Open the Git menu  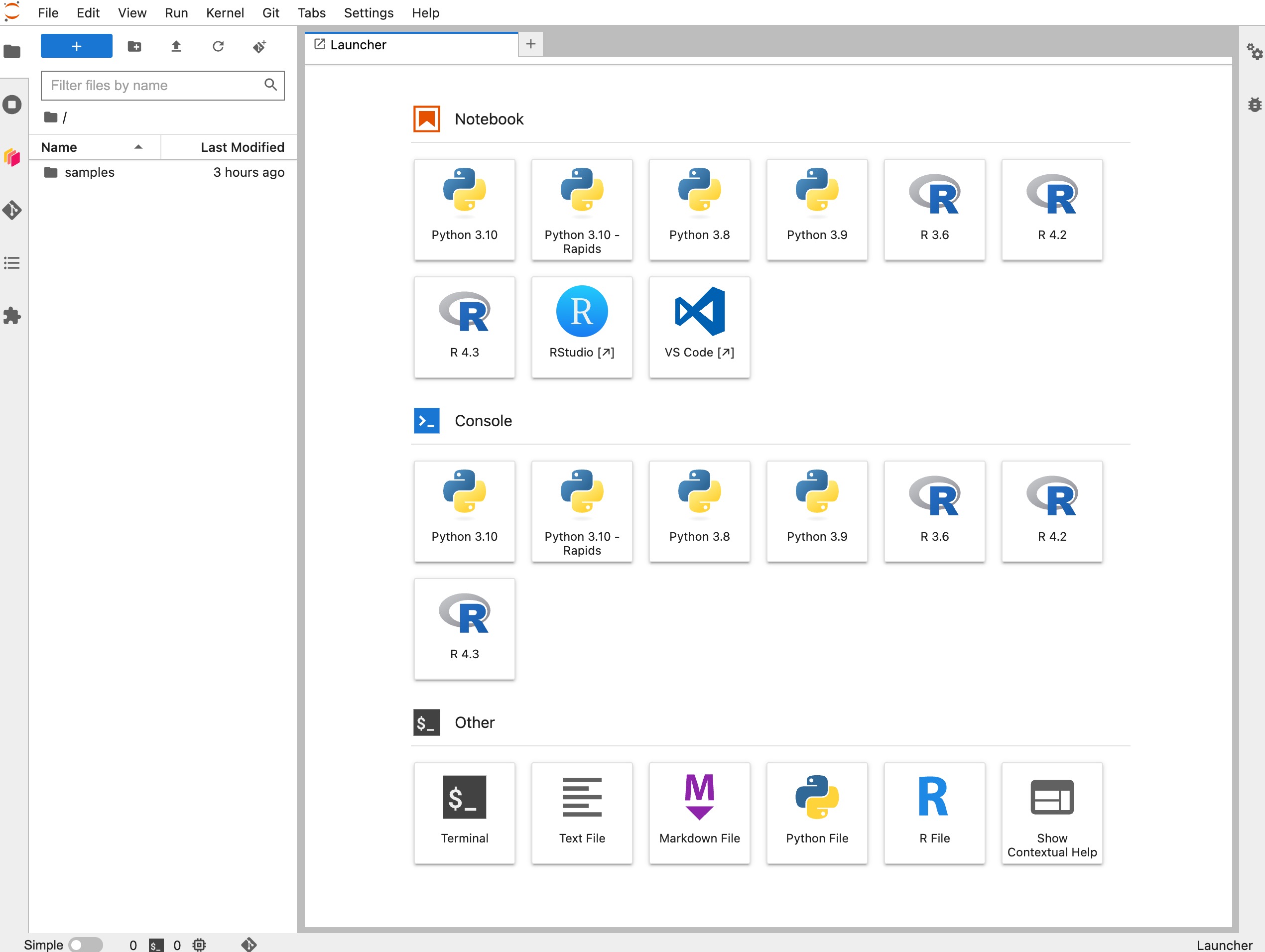pos(270,12)
